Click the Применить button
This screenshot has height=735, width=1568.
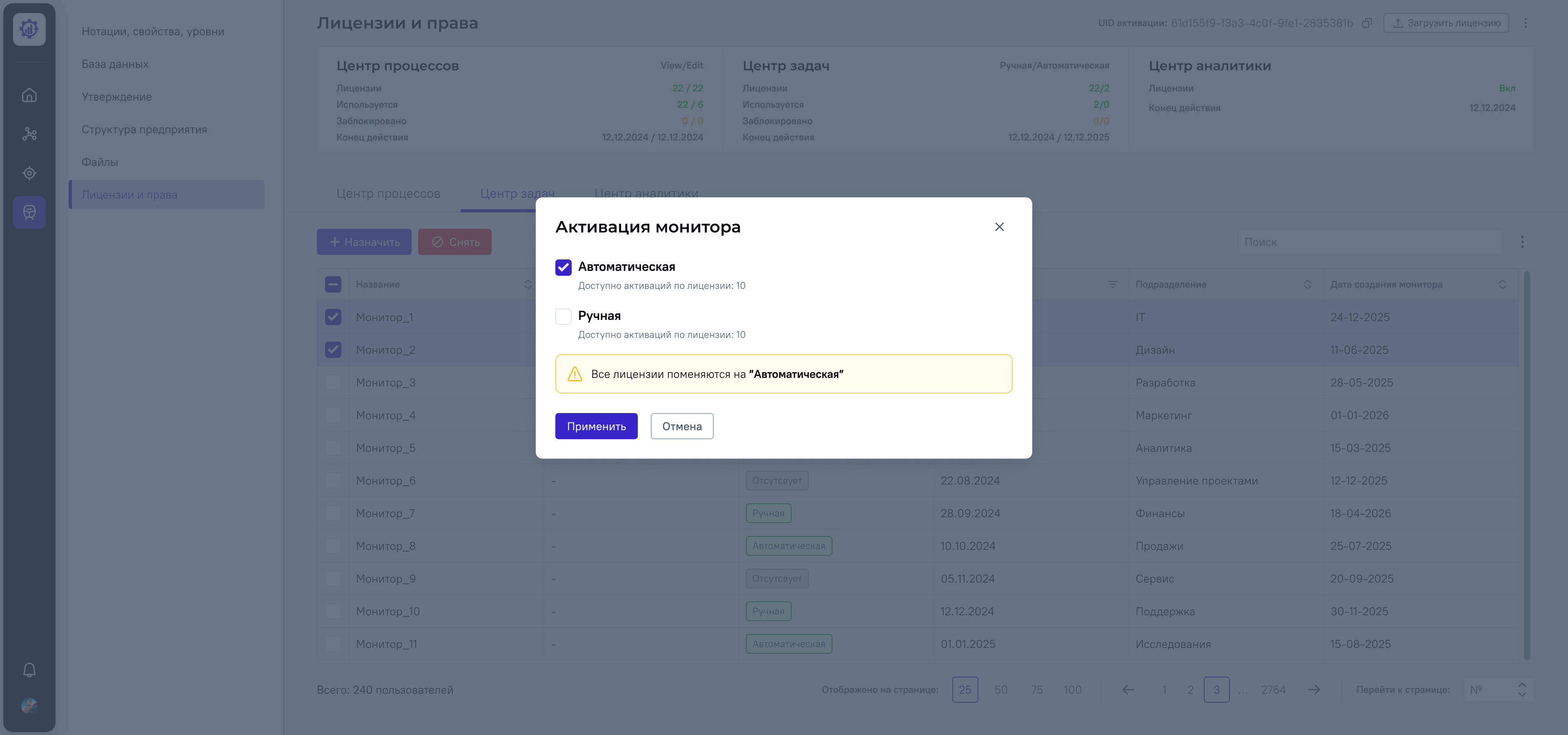[x=596, y=426]
